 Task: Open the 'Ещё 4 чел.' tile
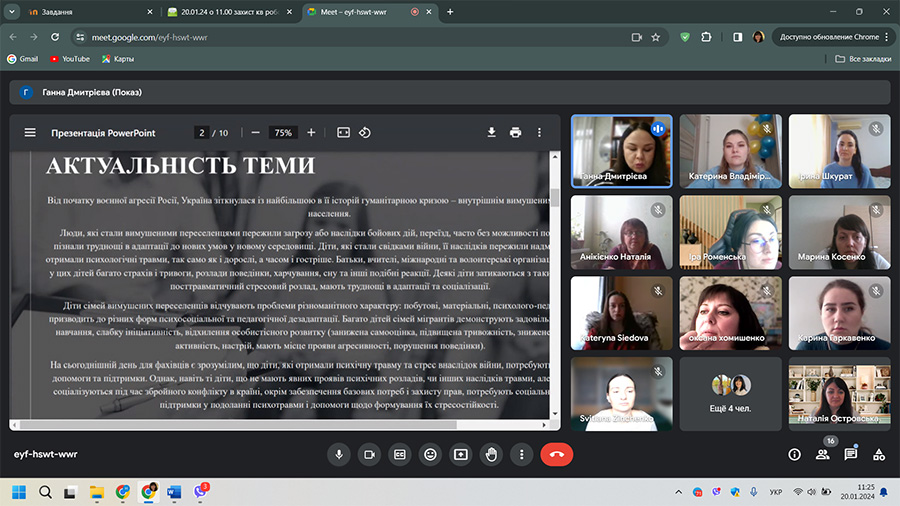pos(731,394)
